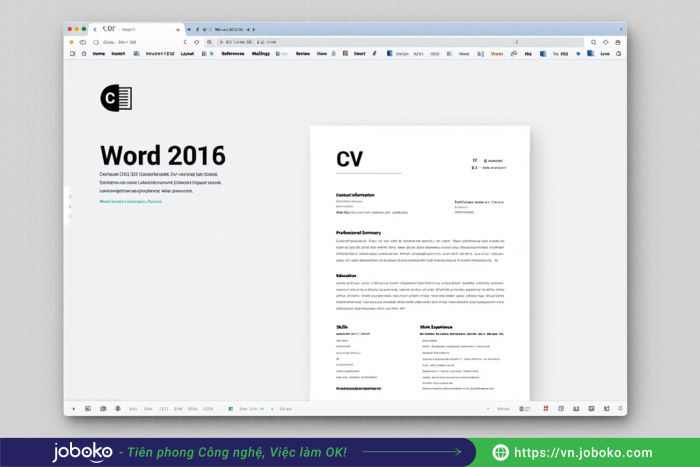Open the Home ribbon tab
This screenshot has width=700, height=467.
pyautogui.click(x=99, y=54)
